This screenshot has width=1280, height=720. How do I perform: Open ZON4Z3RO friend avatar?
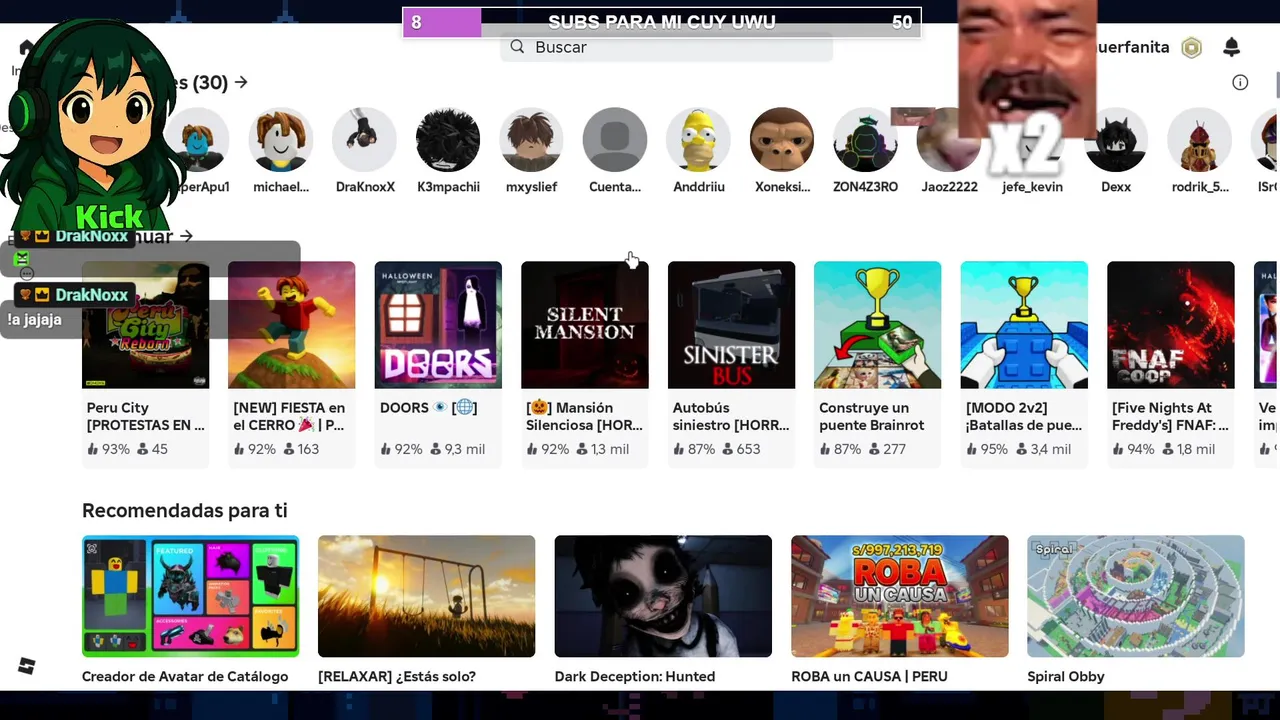click(865, 140)
